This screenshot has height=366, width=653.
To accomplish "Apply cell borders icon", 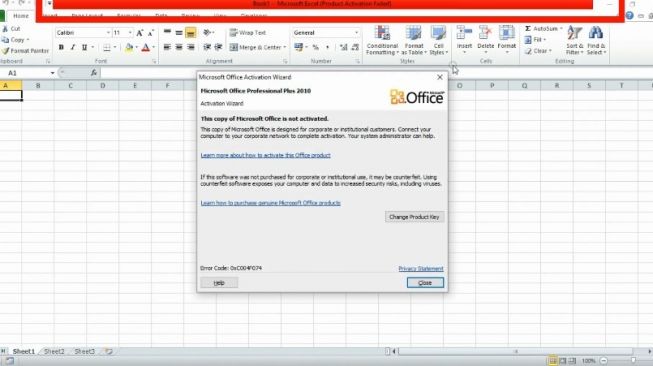I will click(107, 47).
